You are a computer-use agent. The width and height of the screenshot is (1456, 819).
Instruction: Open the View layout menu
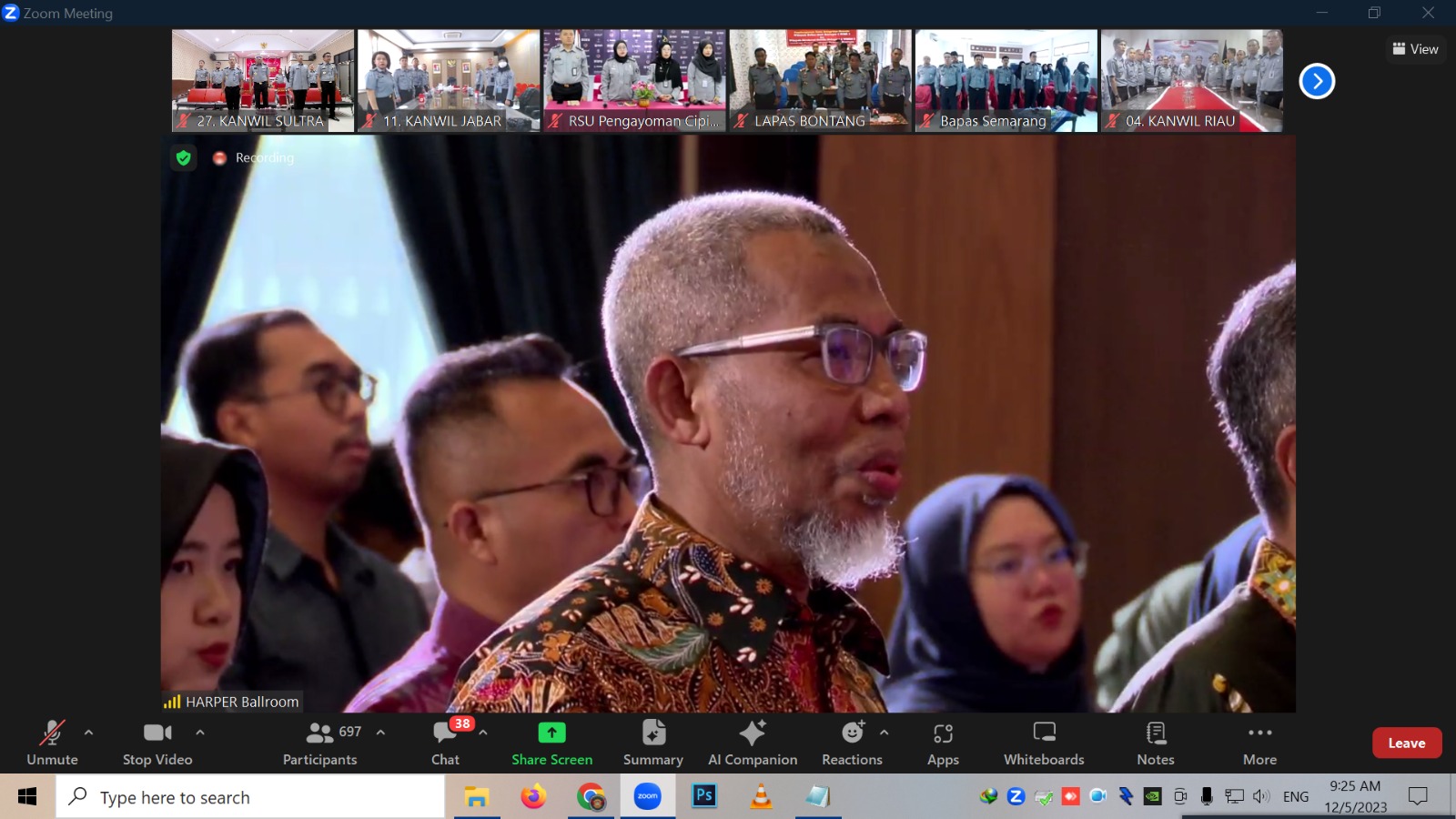tap(1415, 49)
